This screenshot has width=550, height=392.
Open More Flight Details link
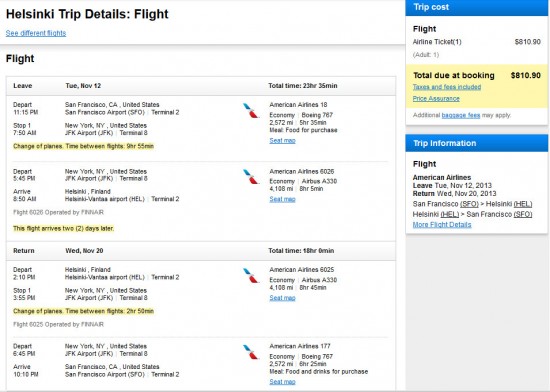442,225
